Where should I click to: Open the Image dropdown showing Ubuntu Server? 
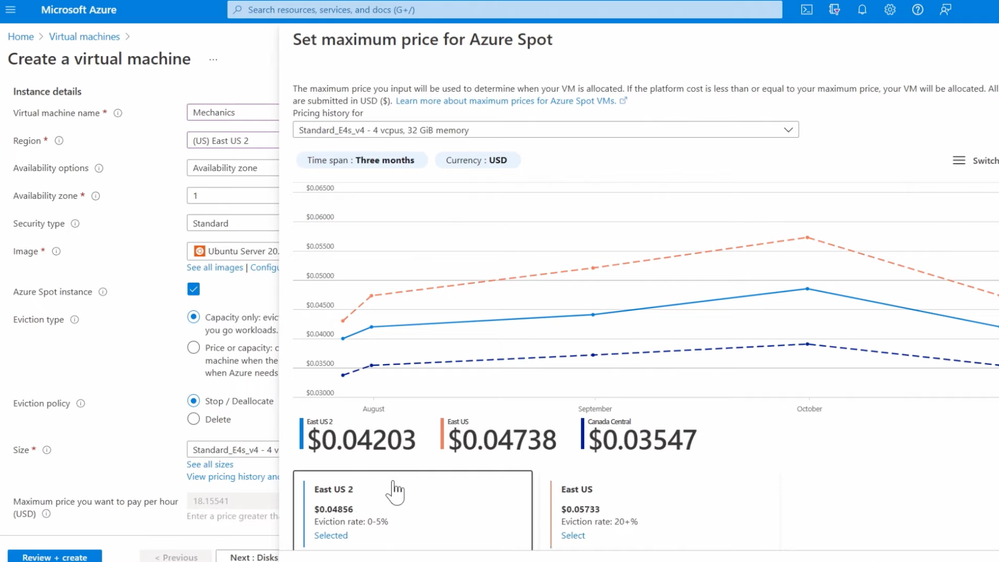point(233,251)
